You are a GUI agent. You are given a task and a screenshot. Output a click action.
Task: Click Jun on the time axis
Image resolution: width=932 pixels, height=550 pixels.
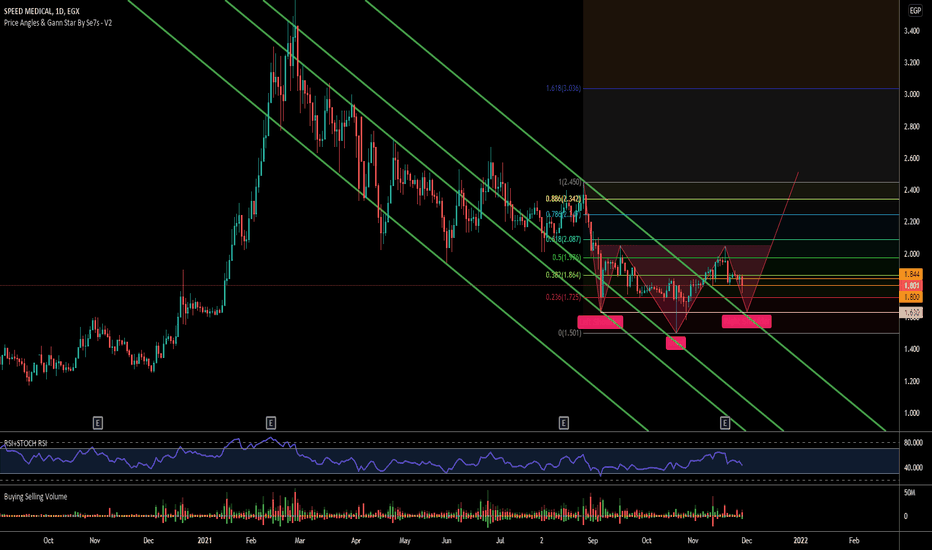tap(446, 540)
